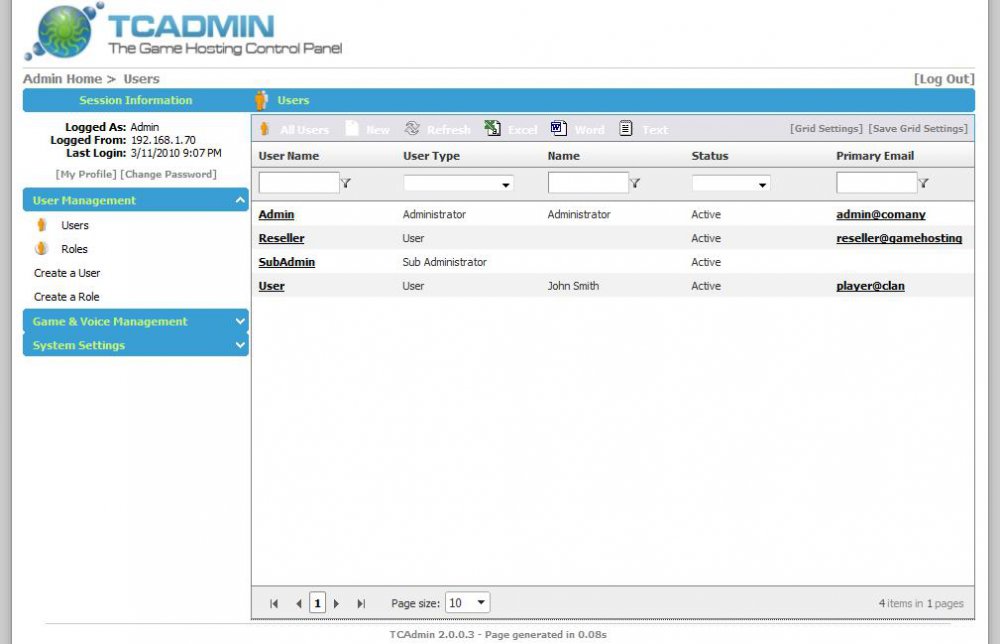Click the All Users toolbar icon
This screenshot has height=644, width=1000.
coord(265,129)
